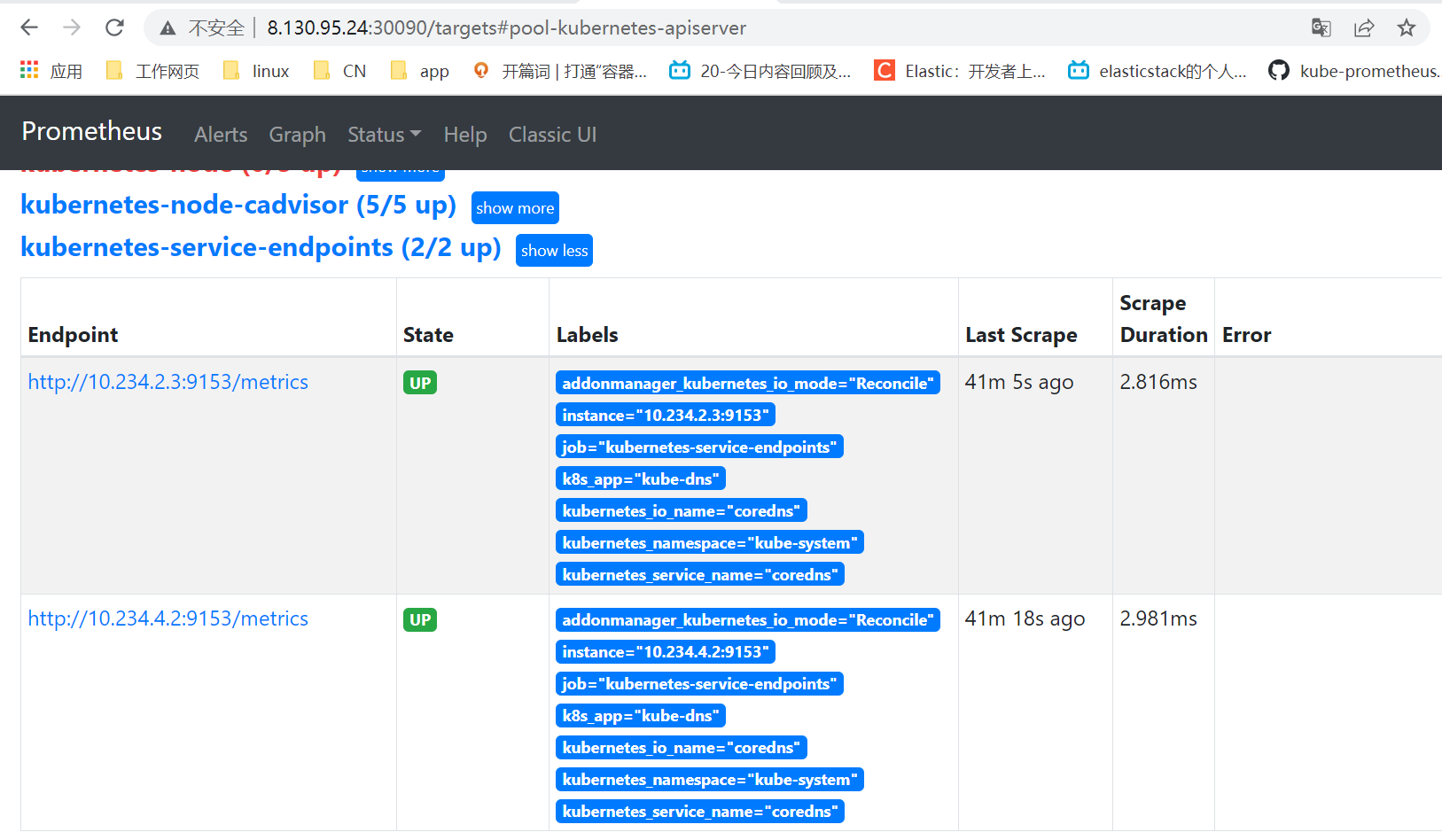Switch to the Classic UI
This screenshot has height=840, width=1442.
click(552, 135)
